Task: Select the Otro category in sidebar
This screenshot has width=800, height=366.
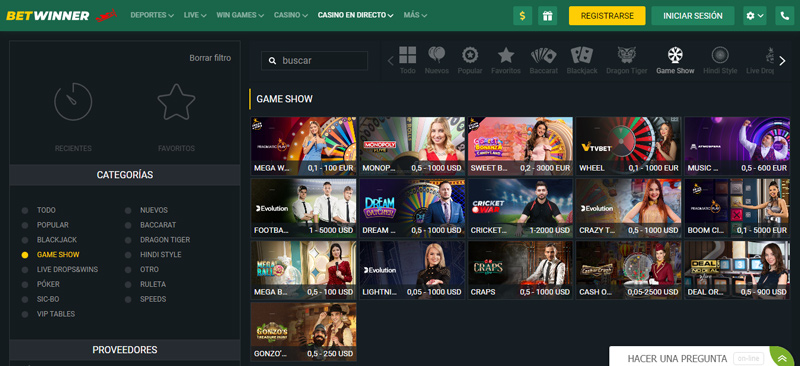Action: (149, 270)
